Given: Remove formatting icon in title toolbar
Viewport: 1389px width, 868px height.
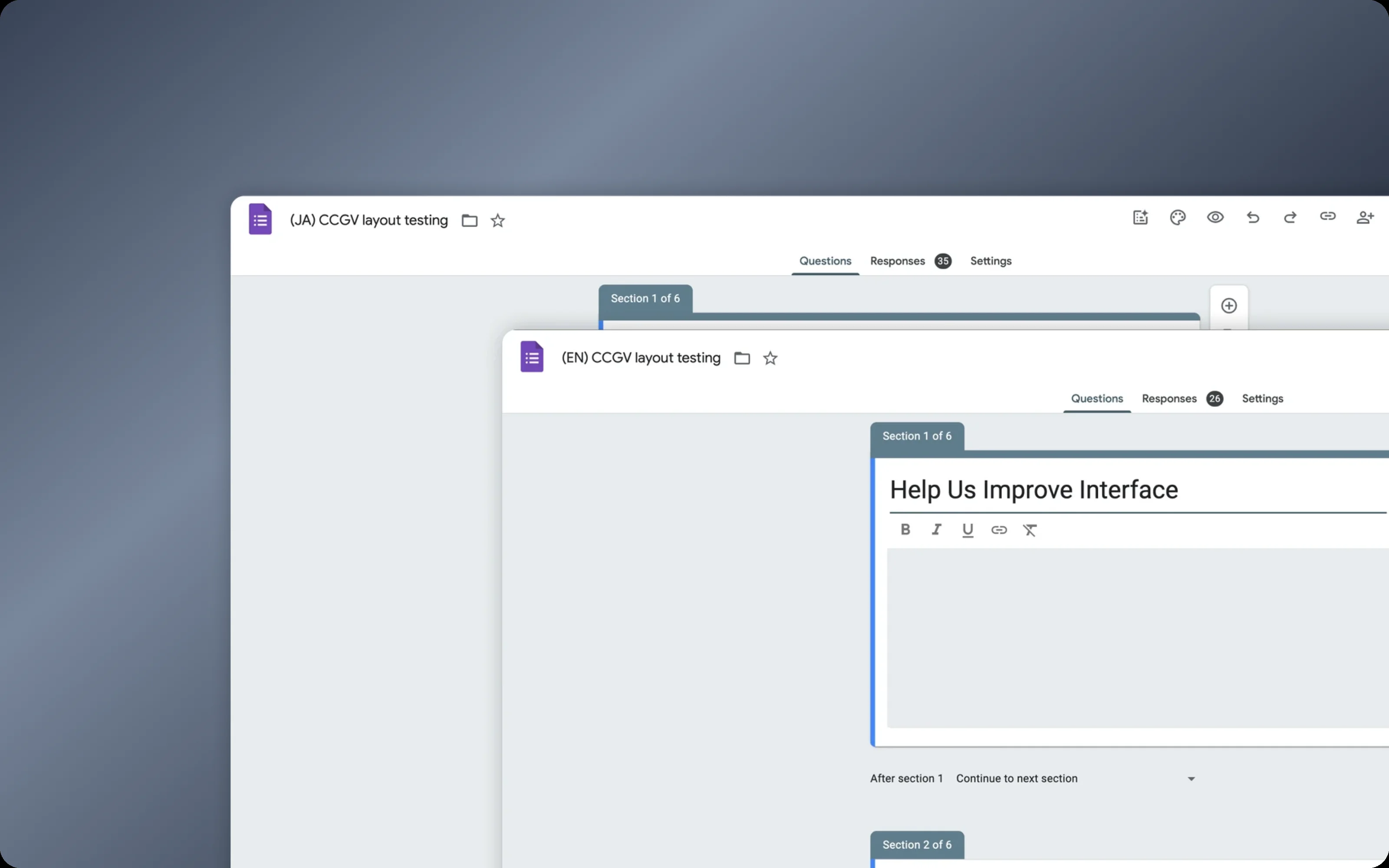Looking at the screenshot, I should tap(1030, 530).
